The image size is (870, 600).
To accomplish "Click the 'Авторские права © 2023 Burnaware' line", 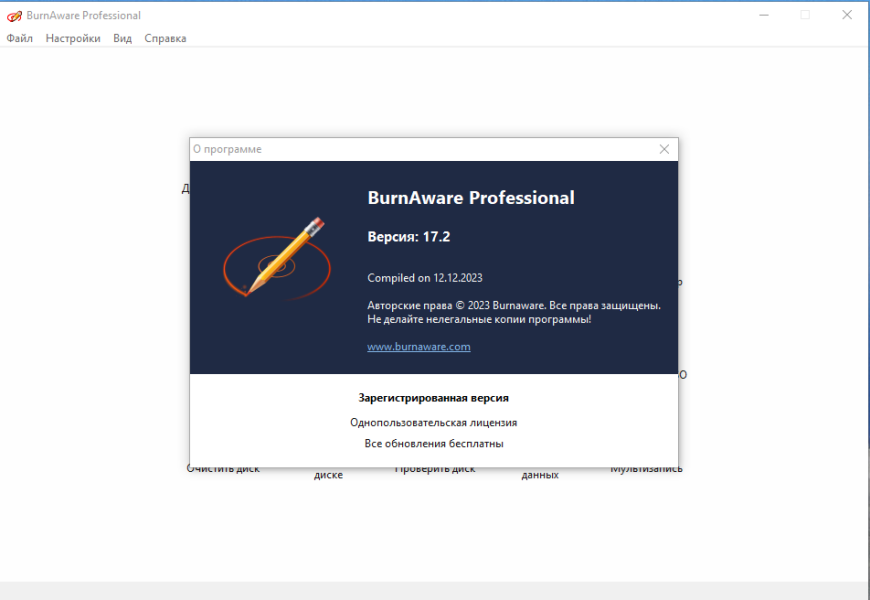I will 514,305.
